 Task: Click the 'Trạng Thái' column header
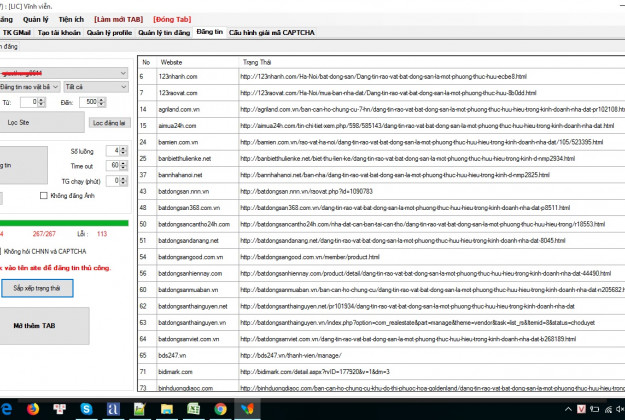coord(432,62)
